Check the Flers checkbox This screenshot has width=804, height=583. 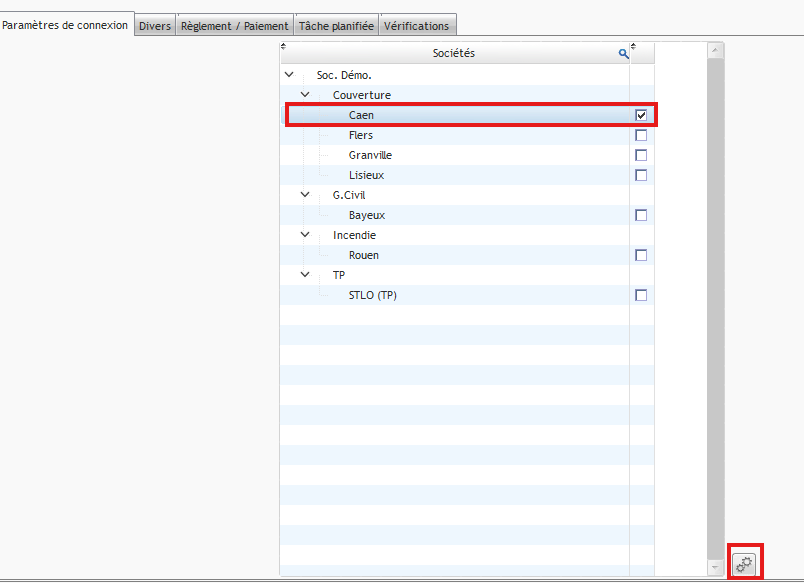[641, 135]
